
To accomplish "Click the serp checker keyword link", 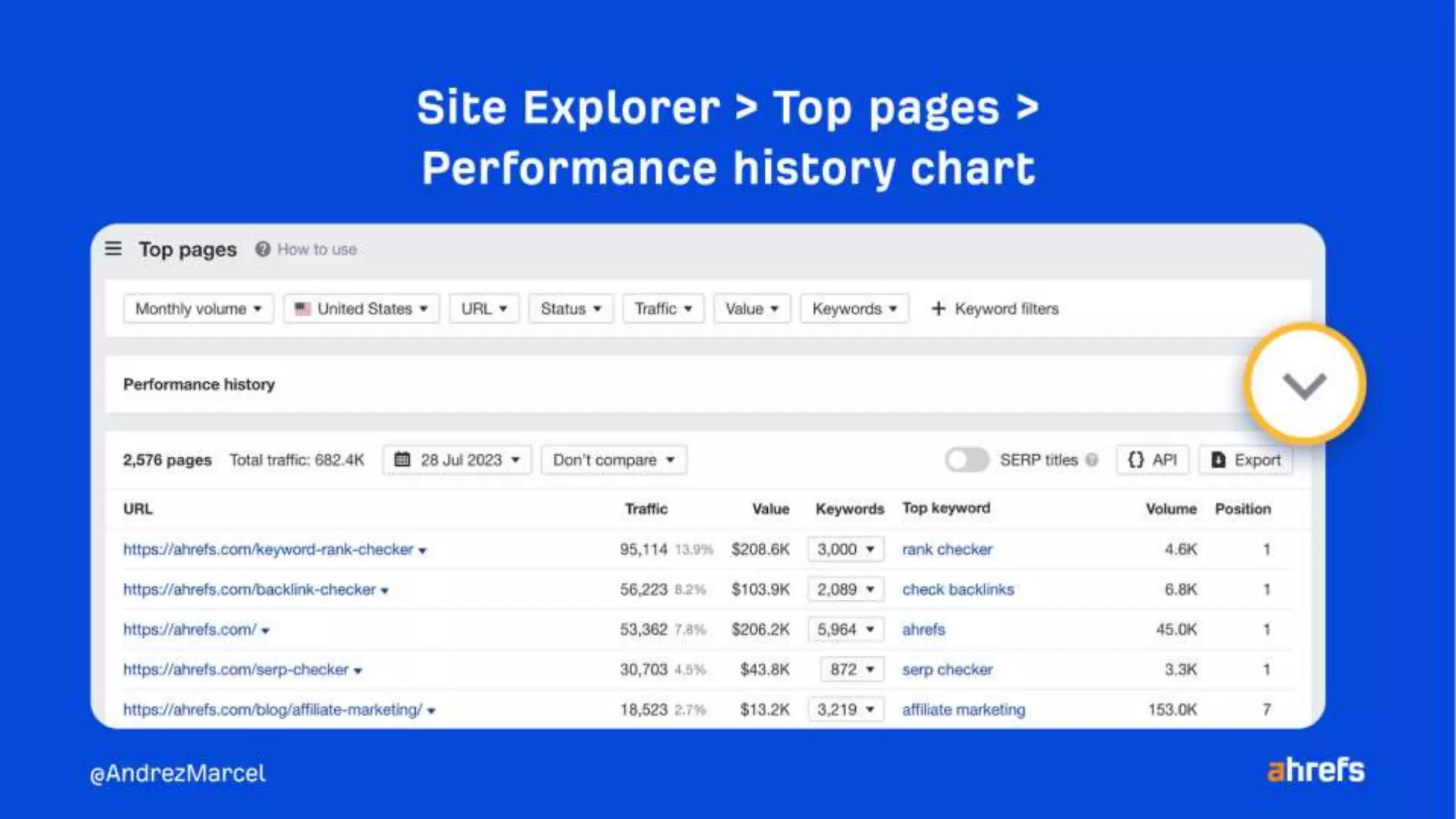I will tap(947, 670).
